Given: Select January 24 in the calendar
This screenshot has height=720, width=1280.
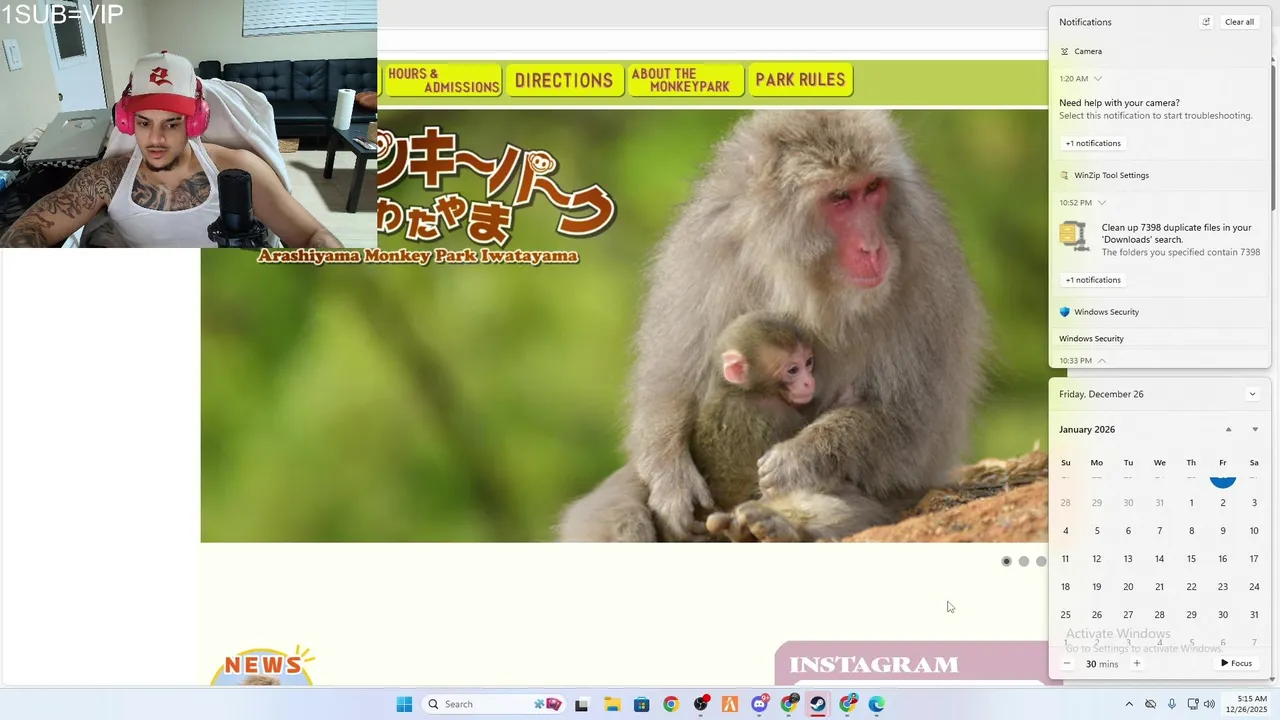Looking at the screenshot, I should [x=1254, y=587].
